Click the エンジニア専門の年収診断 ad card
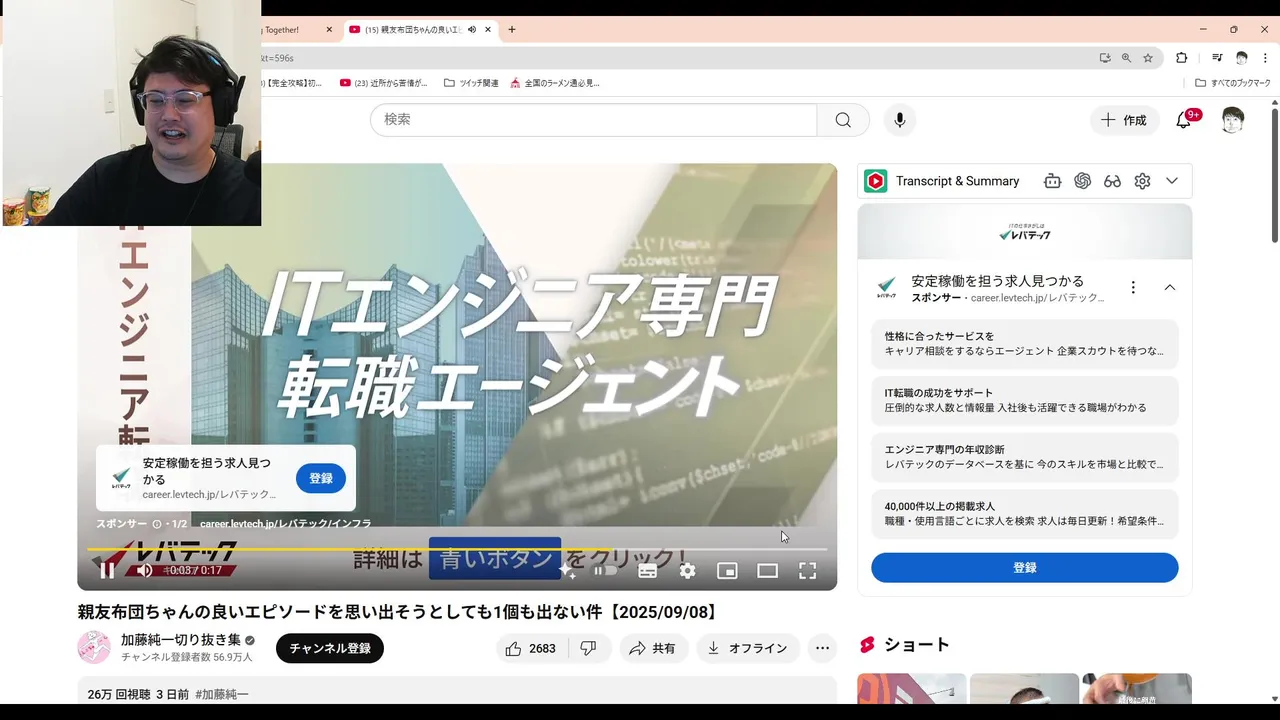This screenshot has width=1280, height=720. [x=1024, y=457]
